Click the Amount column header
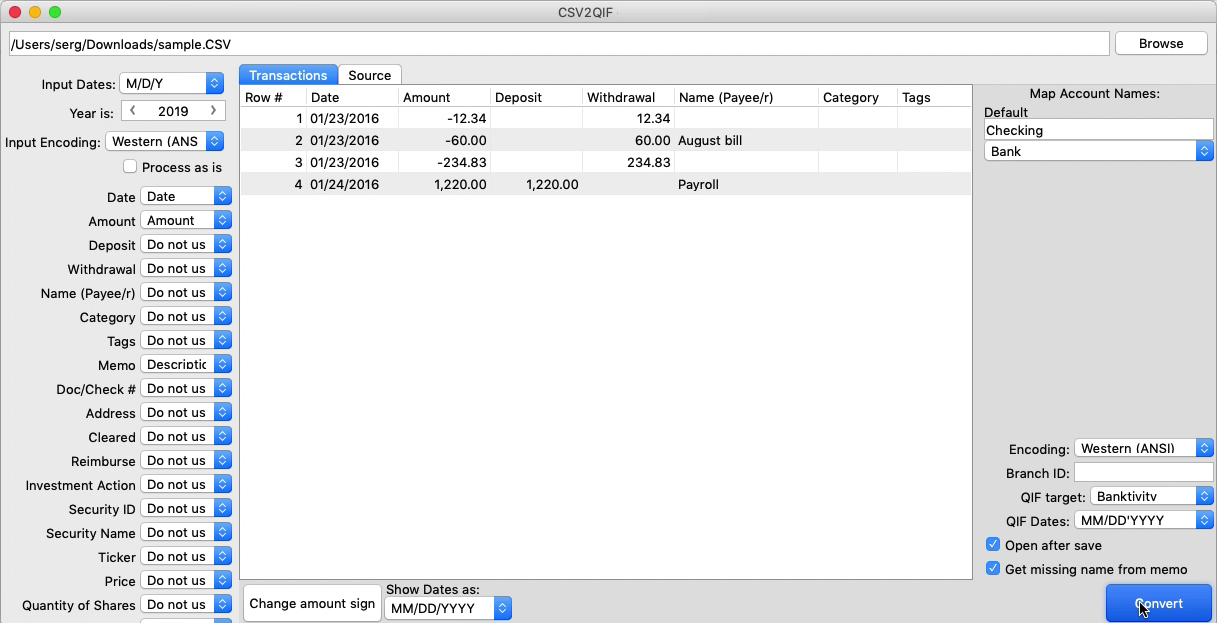The width and height of the screenshot is (1217, 623). [444, 97]
